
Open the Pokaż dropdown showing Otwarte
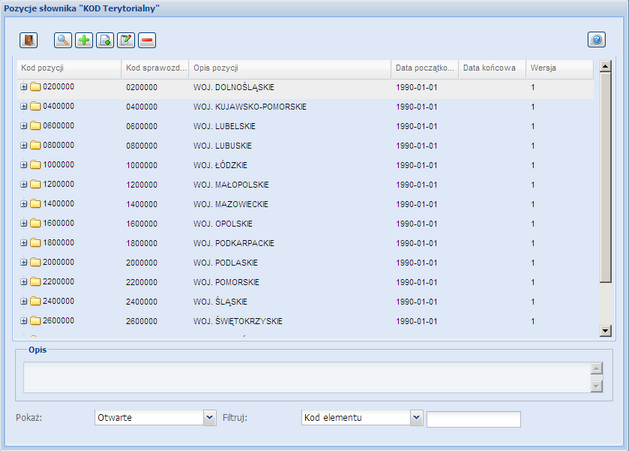tap(209, 418)
